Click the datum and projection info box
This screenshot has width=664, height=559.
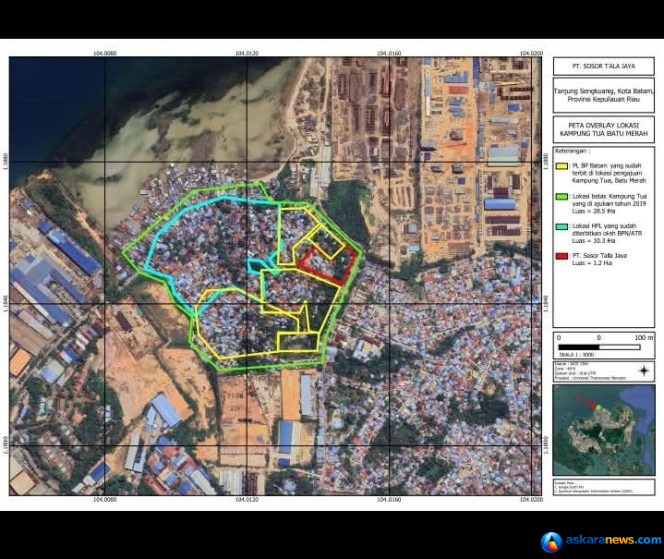coord(603,371)
